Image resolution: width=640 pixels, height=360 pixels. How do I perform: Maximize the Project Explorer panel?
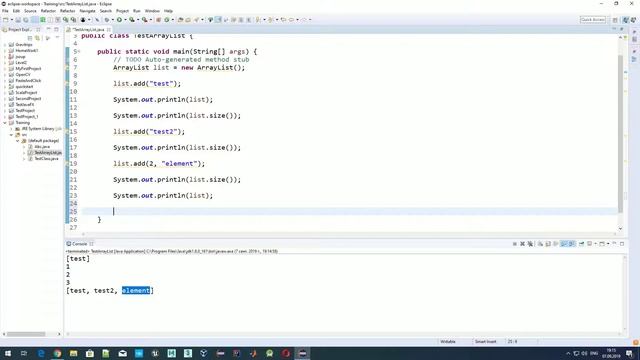(x=56, y=29)
